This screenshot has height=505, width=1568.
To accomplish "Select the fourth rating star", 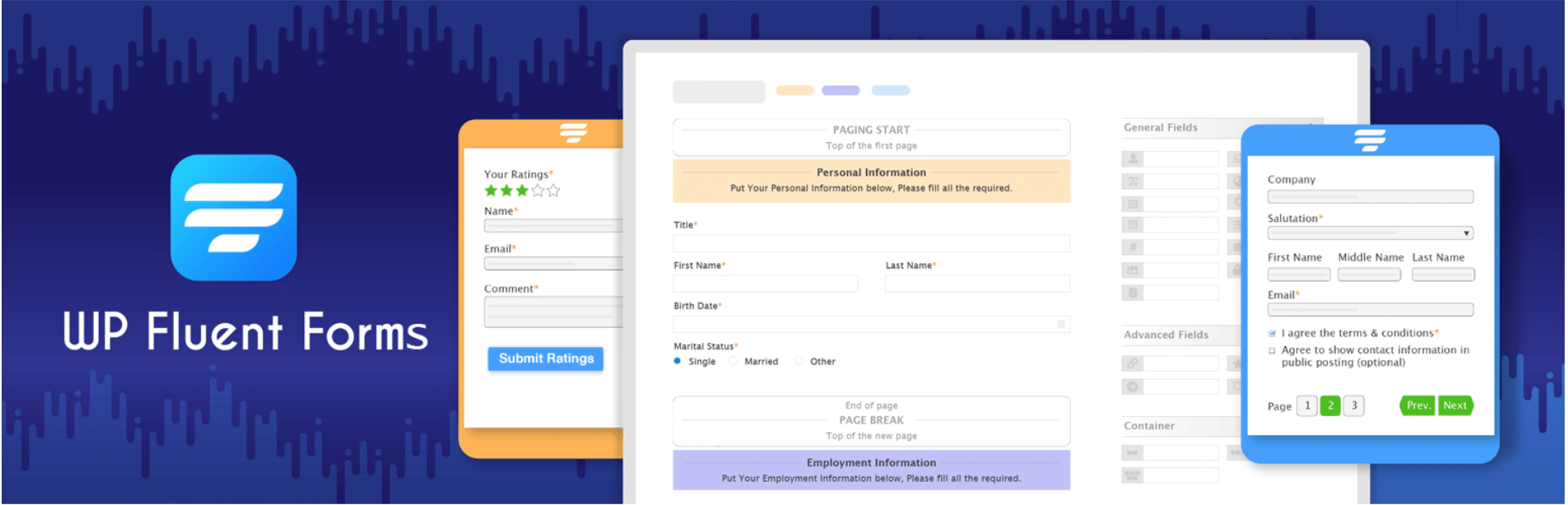I will click(x=538, y=190).
